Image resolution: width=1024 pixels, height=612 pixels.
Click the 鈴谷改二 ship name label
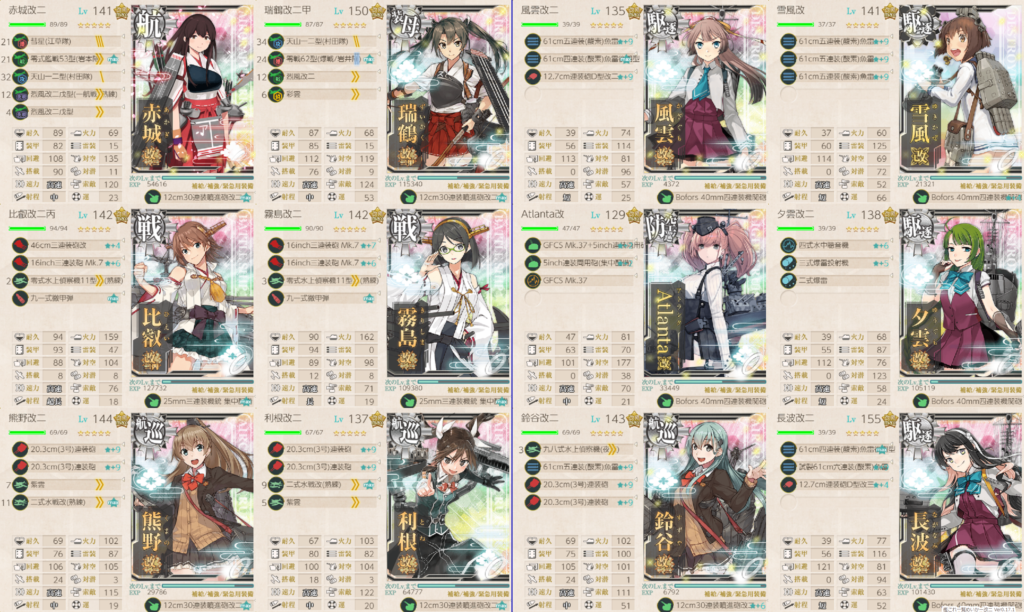539,419
